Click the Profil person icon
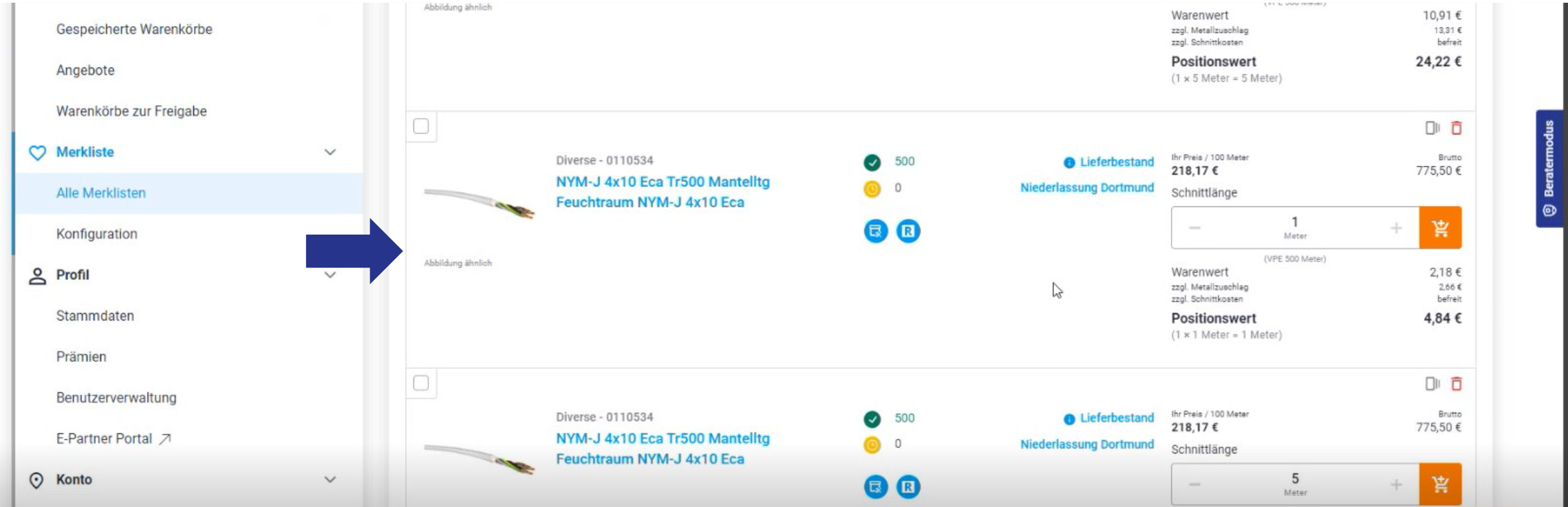 pyautogui.click(x=37, y=276)
